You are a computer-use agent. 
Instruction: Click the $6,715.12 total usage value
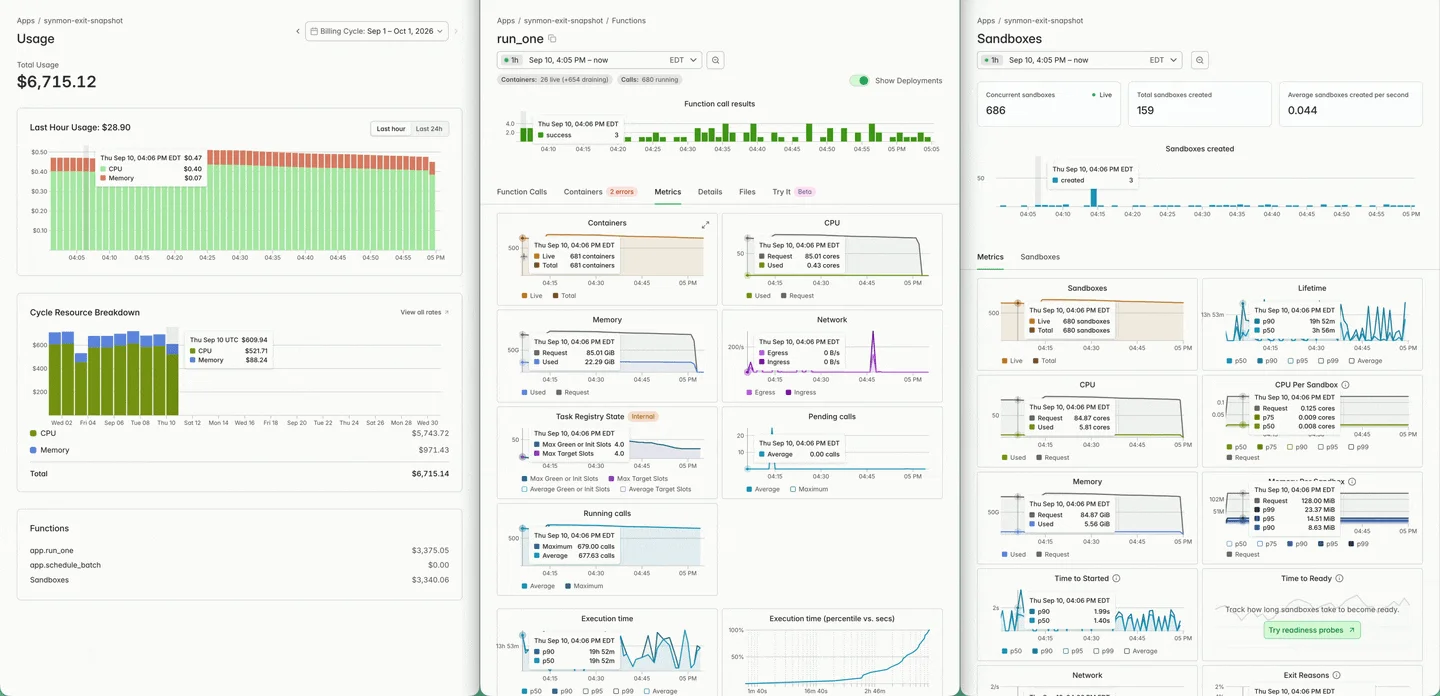[x=57, y=82]
